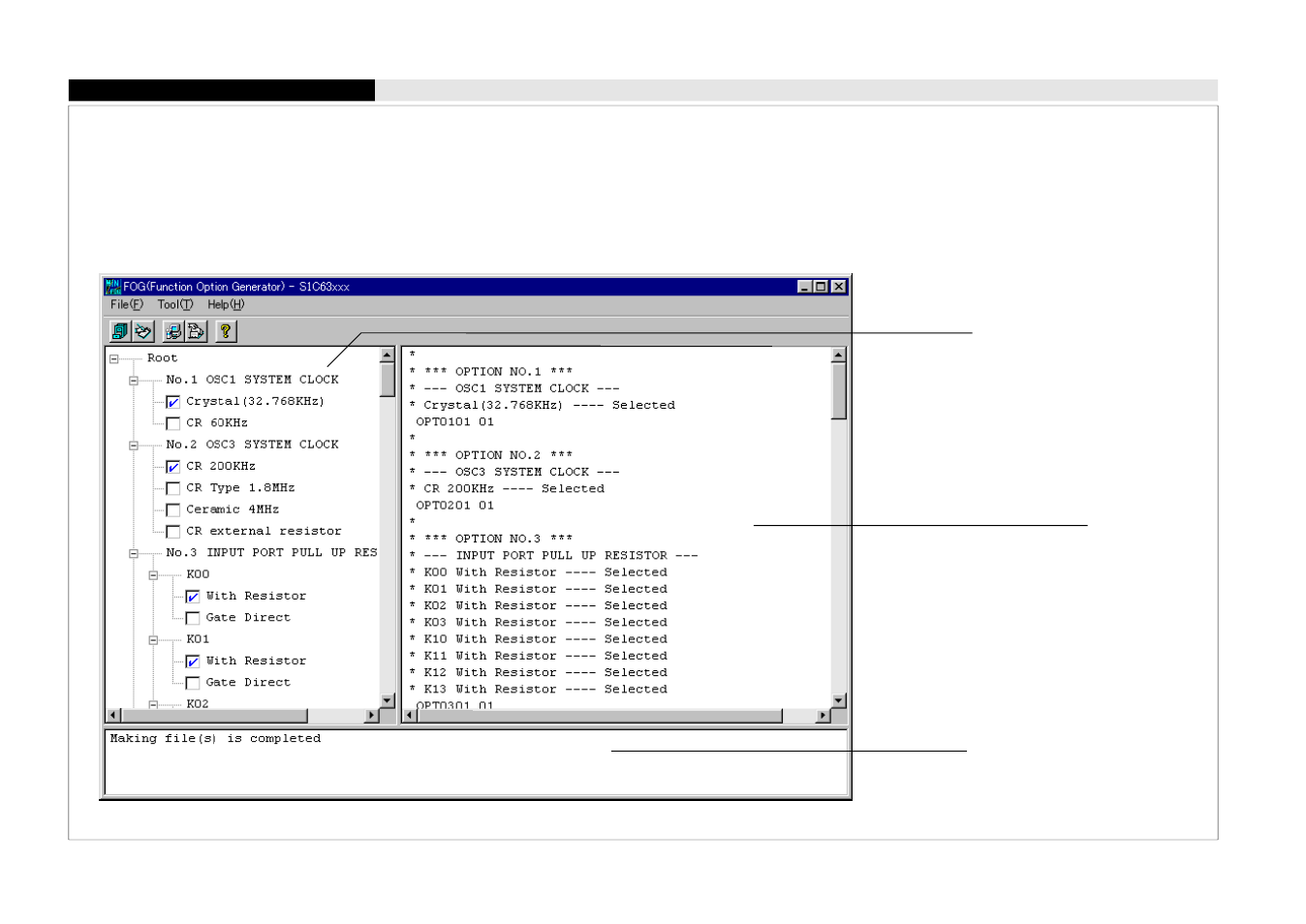
Task: Collapse the K02 tree node
Action: pos(153,704)
